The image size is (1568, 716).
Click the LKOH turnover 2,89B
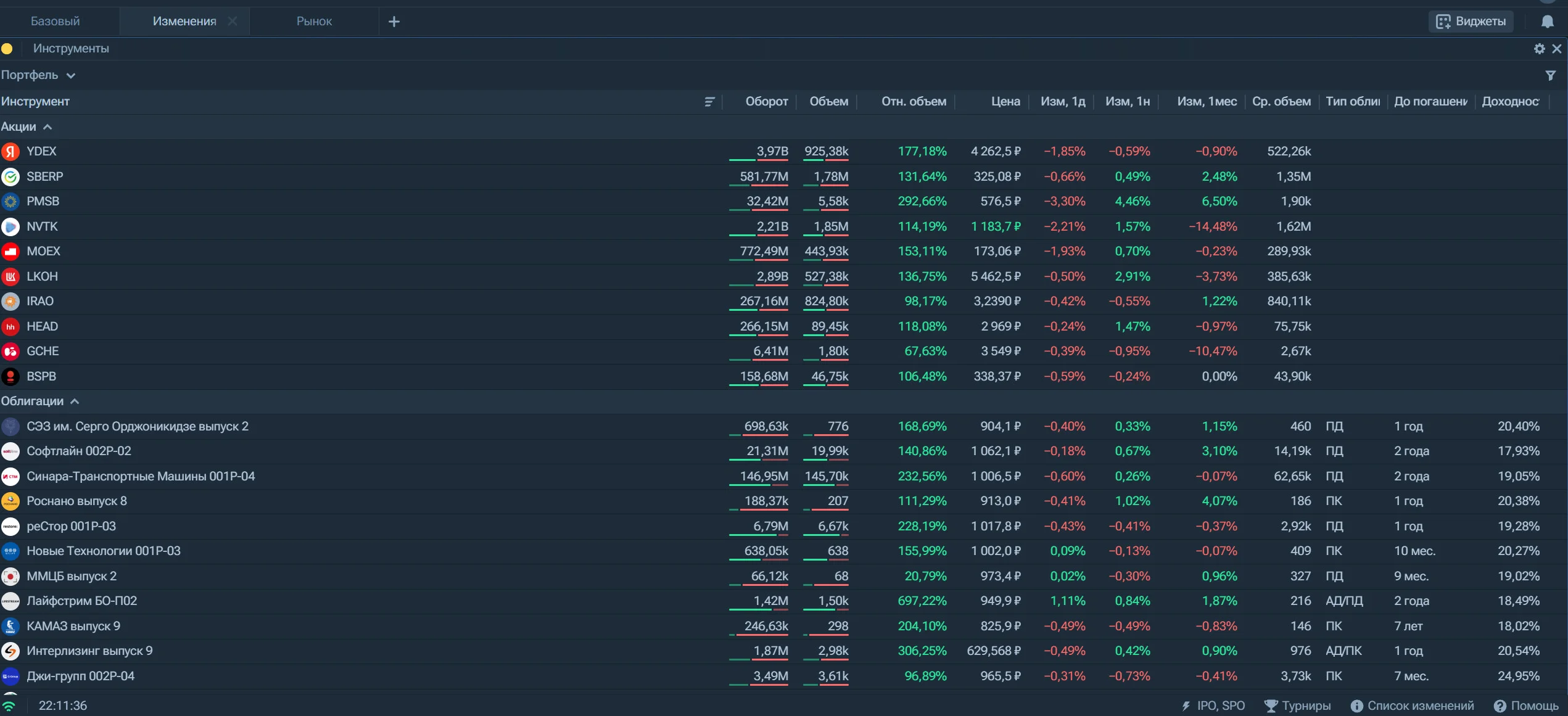[772, 277]
